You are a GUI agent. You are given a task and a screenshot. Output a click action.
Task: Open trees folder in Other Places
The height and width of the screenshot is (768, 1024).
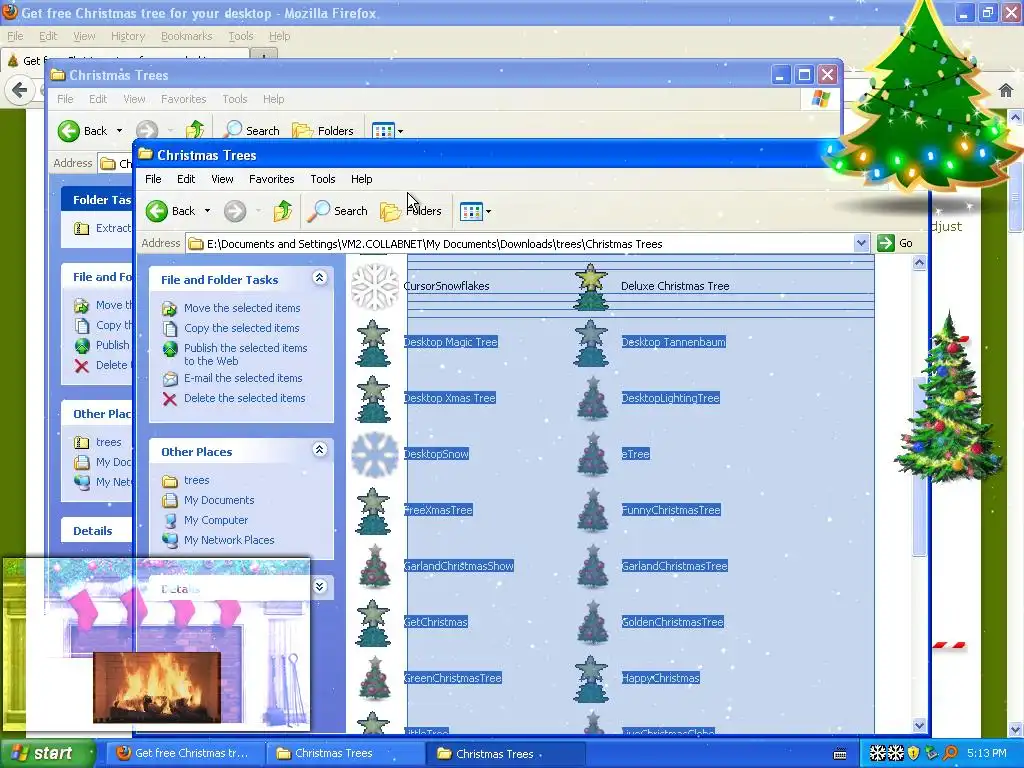[x=196, y=480]
